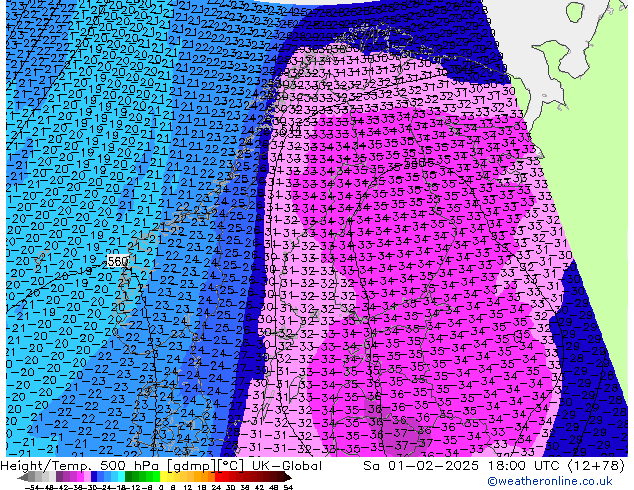Viewport: 634px width, 490px height.
Task: Click the 'Height/Temp. 500 hPa' chart title
Action: pos(82,466)
